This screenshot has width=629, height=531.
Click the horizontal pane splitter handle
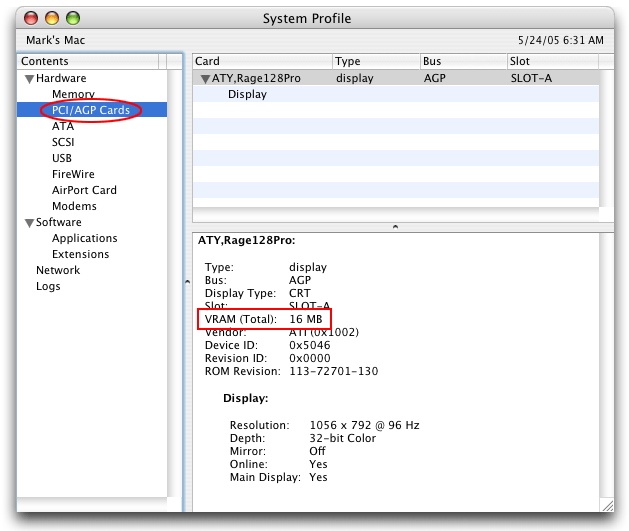395,227
